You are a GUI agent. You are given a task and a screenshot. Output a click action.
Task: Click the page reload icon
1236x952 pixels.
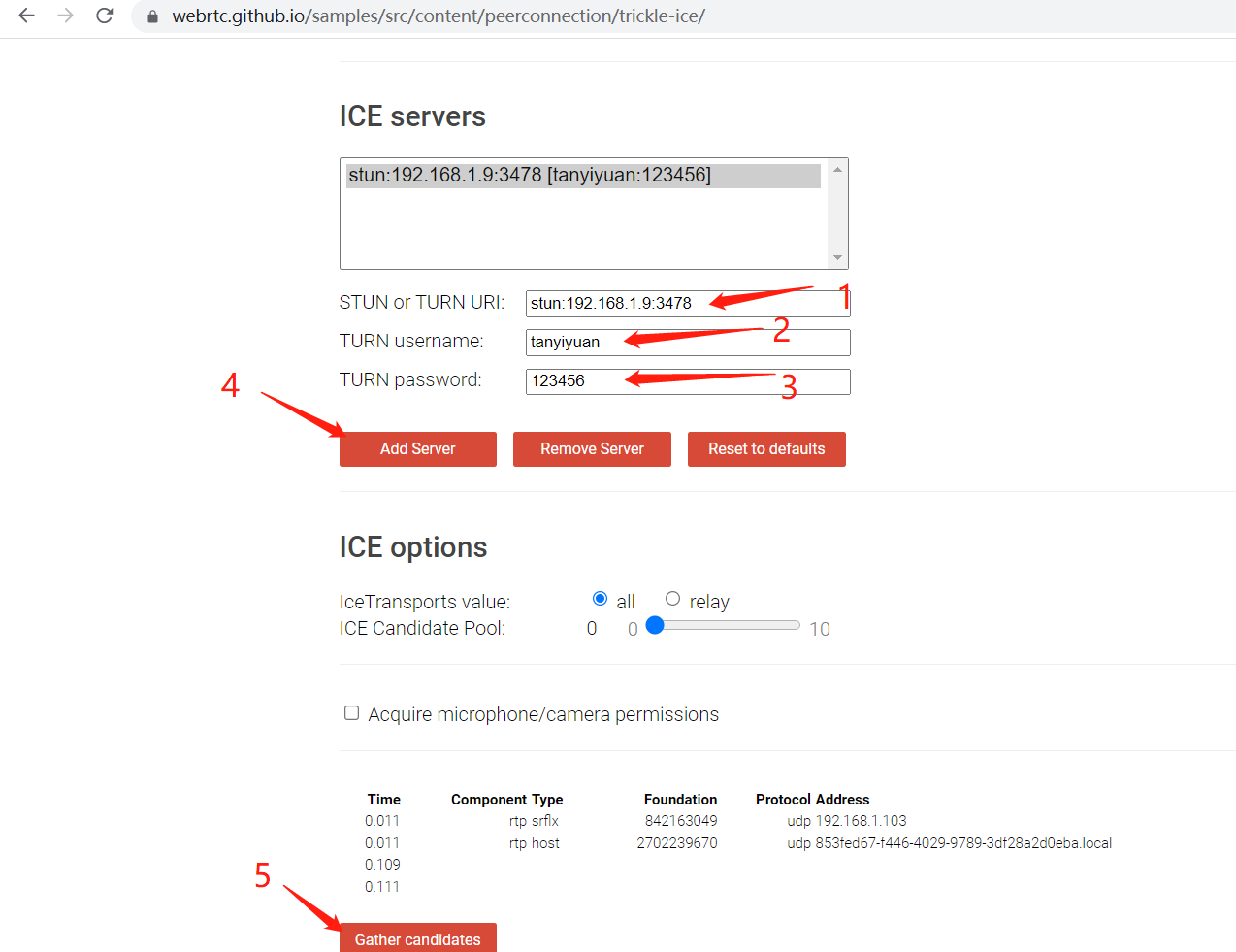click(x=104, y=16)
